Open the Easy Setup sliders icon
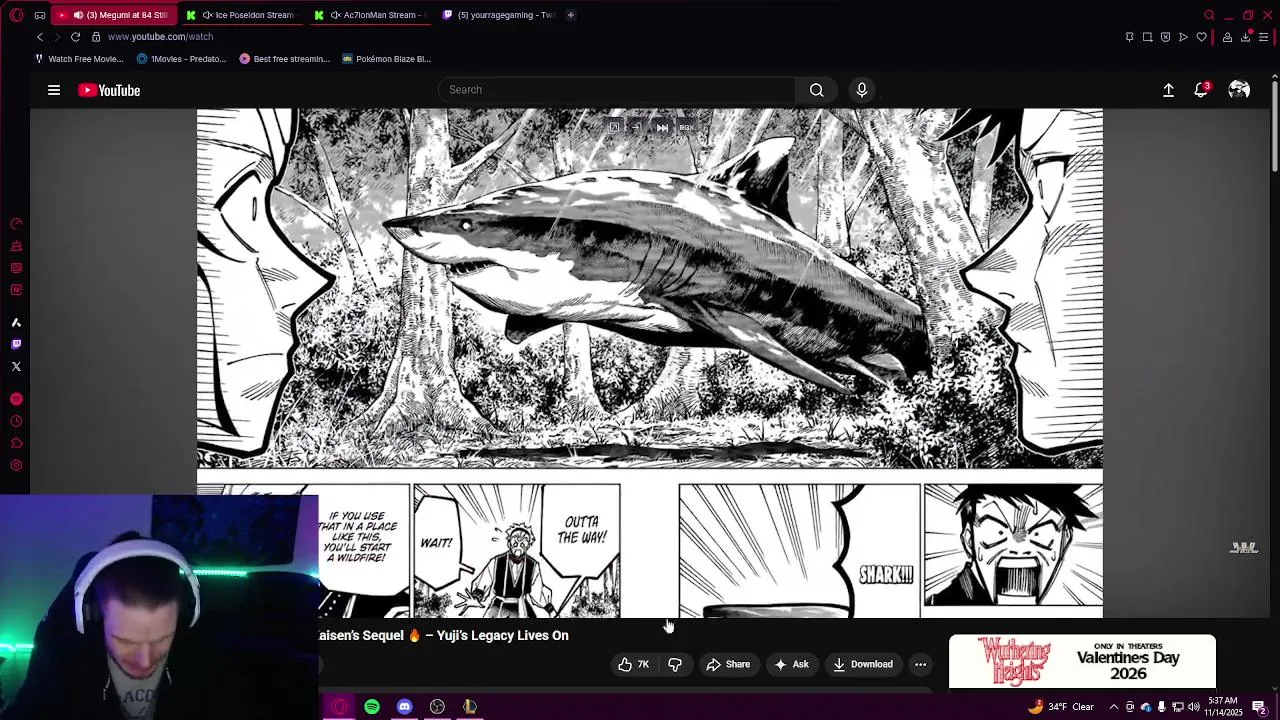Screen dimensions: 1280x720 pyautogui.click(x=1264, y=37)
